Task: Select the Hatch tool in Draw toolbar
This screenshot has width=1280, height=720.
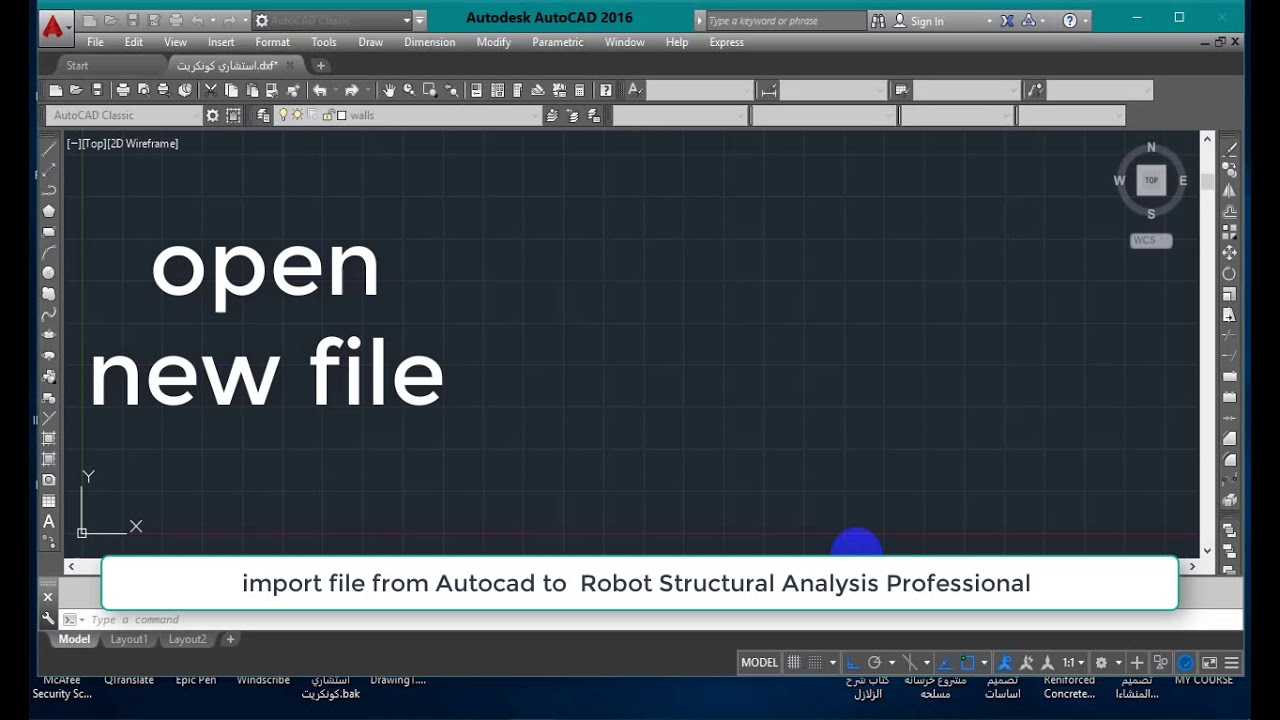Action: 48,439
